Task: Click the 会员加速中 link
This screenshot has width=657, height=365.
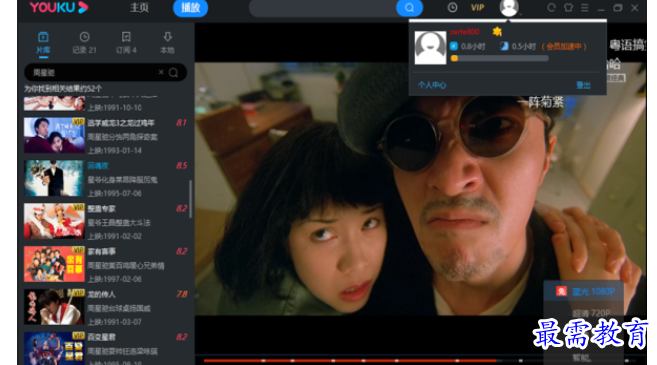Action: tap(564, 47)
